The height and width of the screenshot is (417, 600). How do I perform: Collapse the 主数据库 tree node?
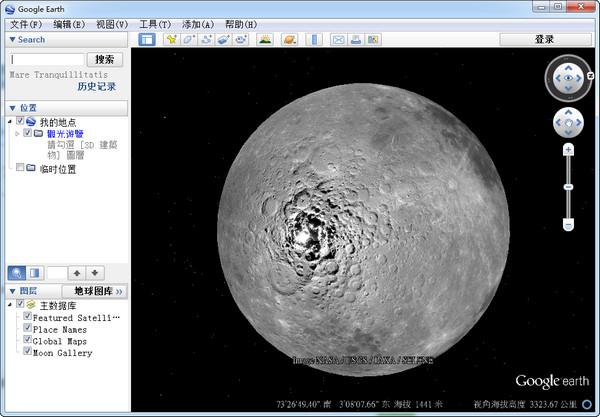[x=10, y=304]
